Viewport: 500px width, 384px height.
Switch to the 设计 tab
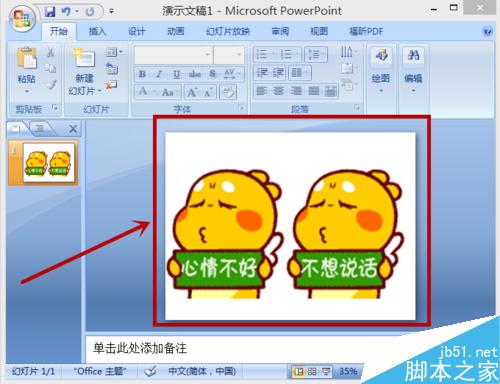[x=137, y=31]
